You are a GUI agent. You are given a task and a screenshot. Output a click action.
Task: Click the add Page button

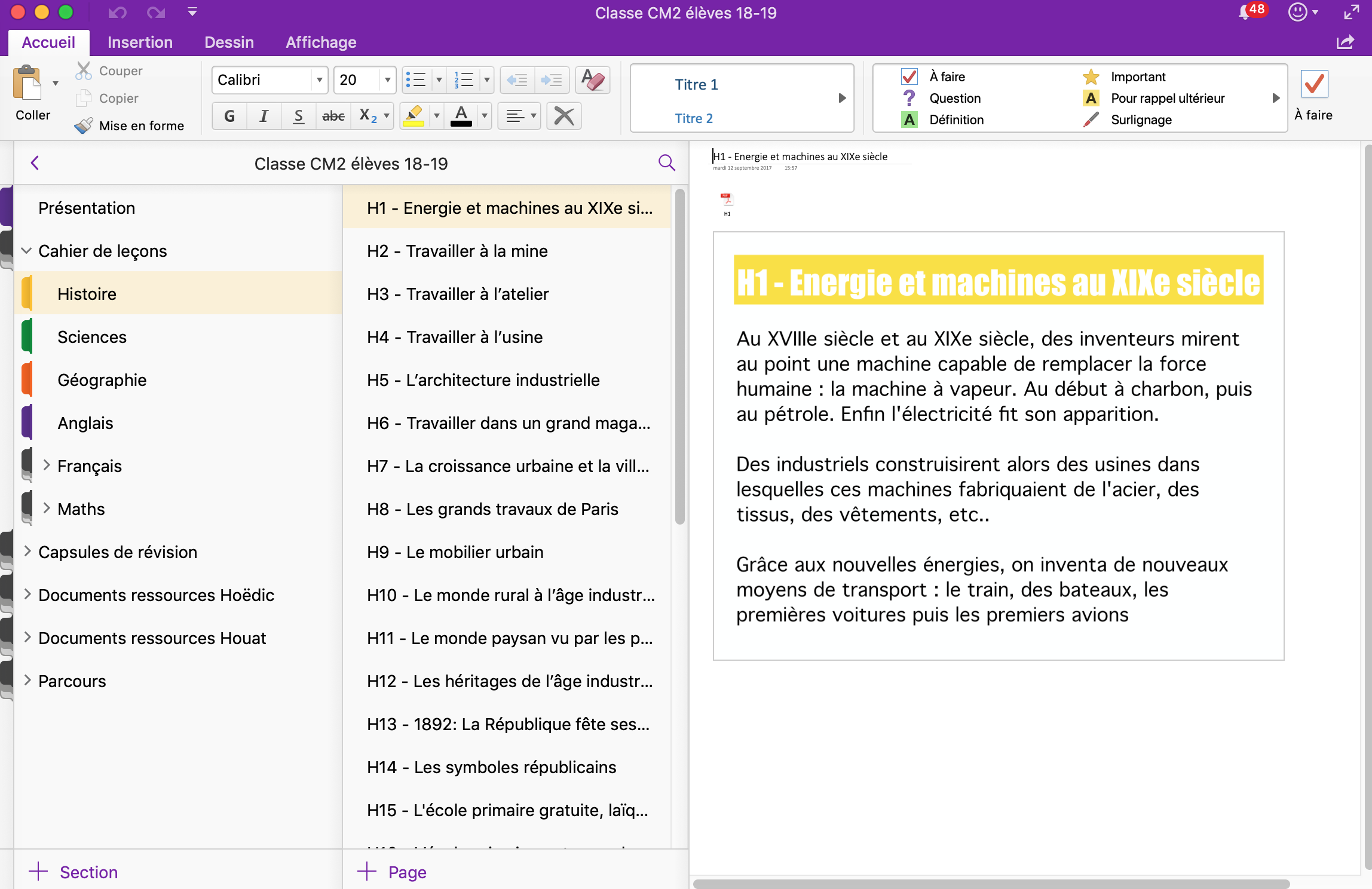coord(392,872)
